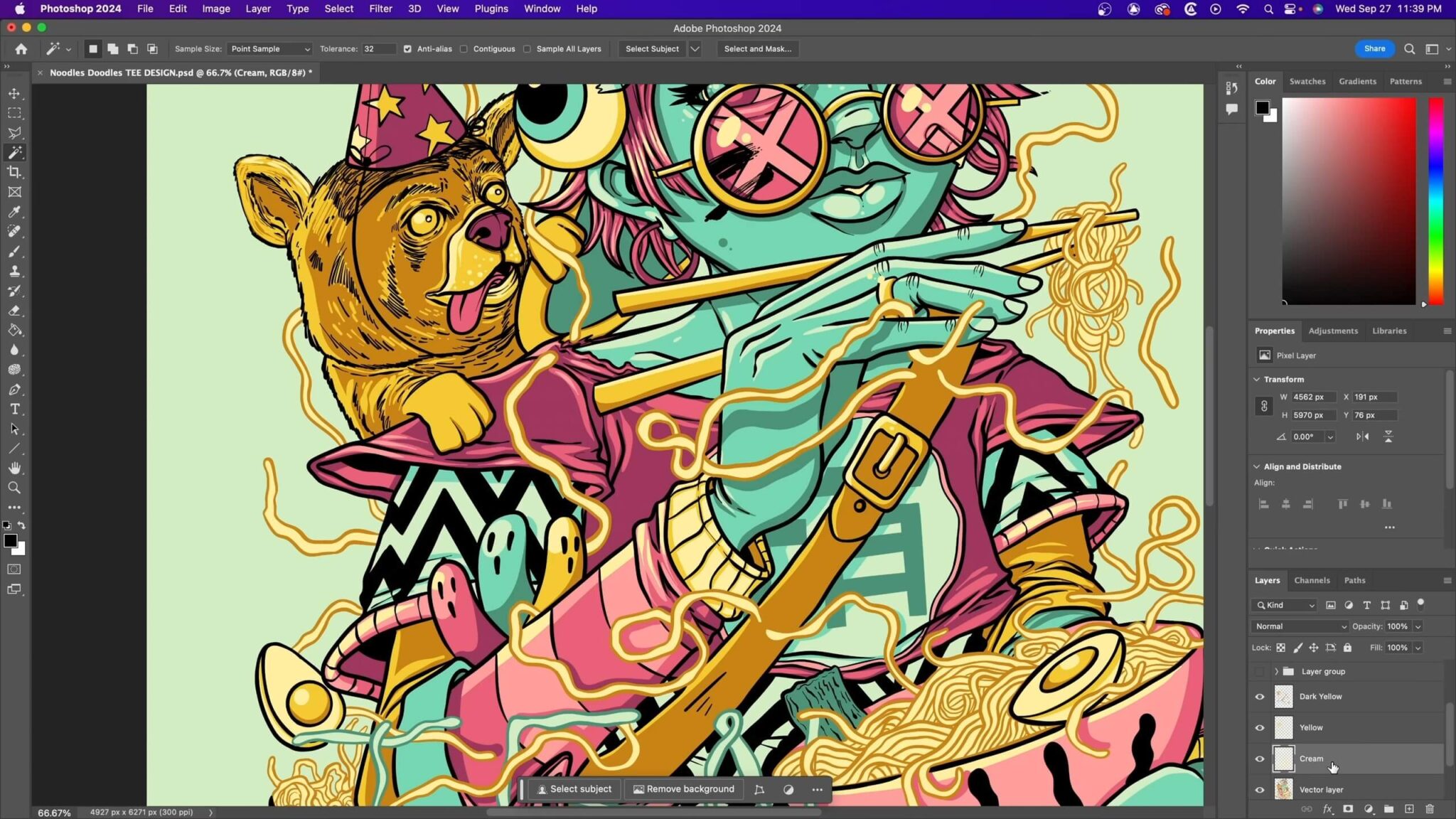Select the Hand tool
Screen dimensions: 1456x819
pyautogui.click(x=14, y=468)
